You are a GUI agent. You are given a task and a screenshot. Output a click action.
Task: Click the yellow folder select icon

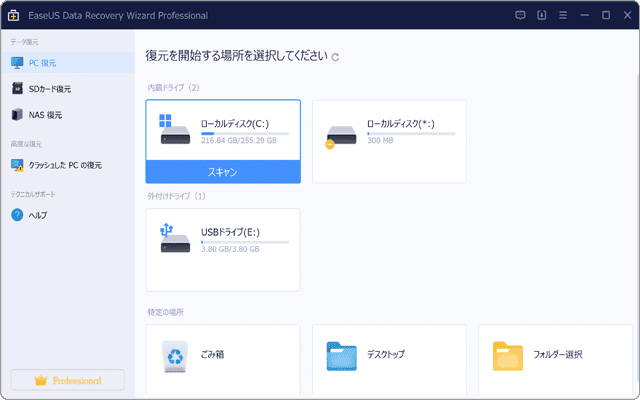(508, 356)
